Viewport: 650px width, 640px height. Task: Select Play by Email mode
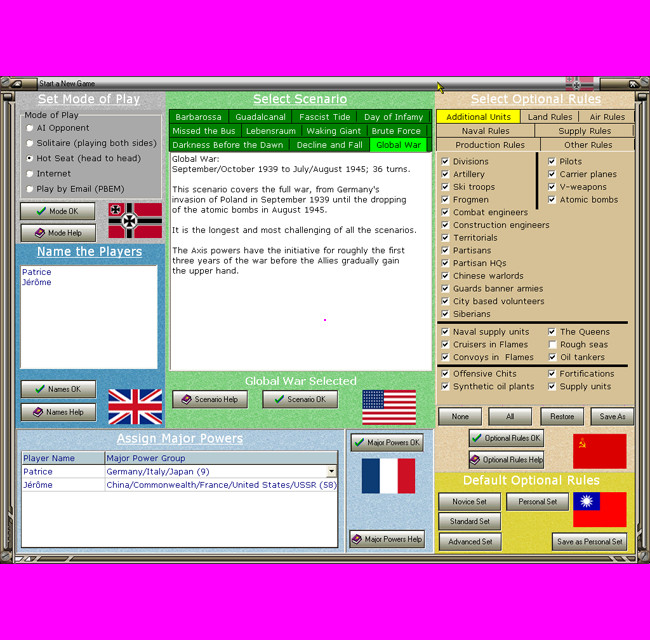(30, 189)
